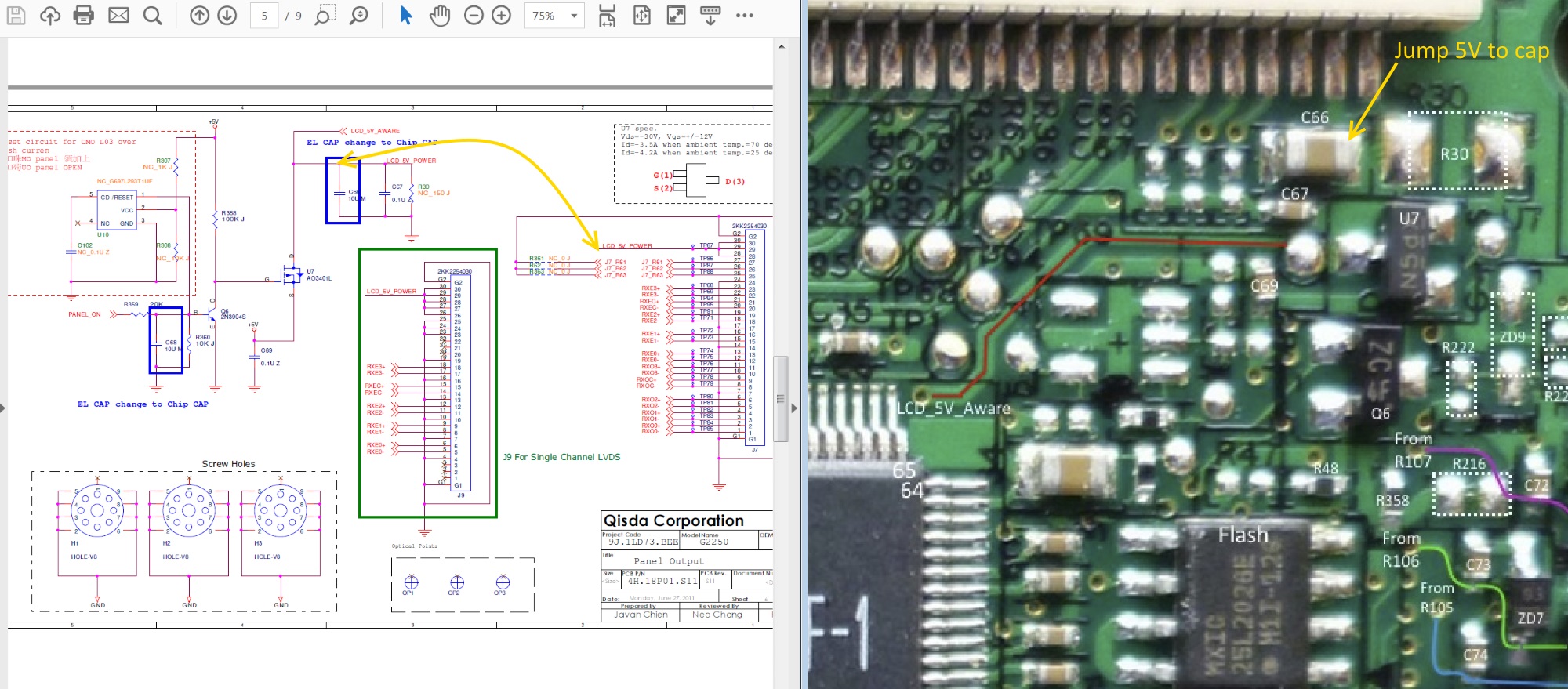Activate the marquee zoom tool
The image size is (1568, 689).
pyautogui.click(x=324, y=16)
